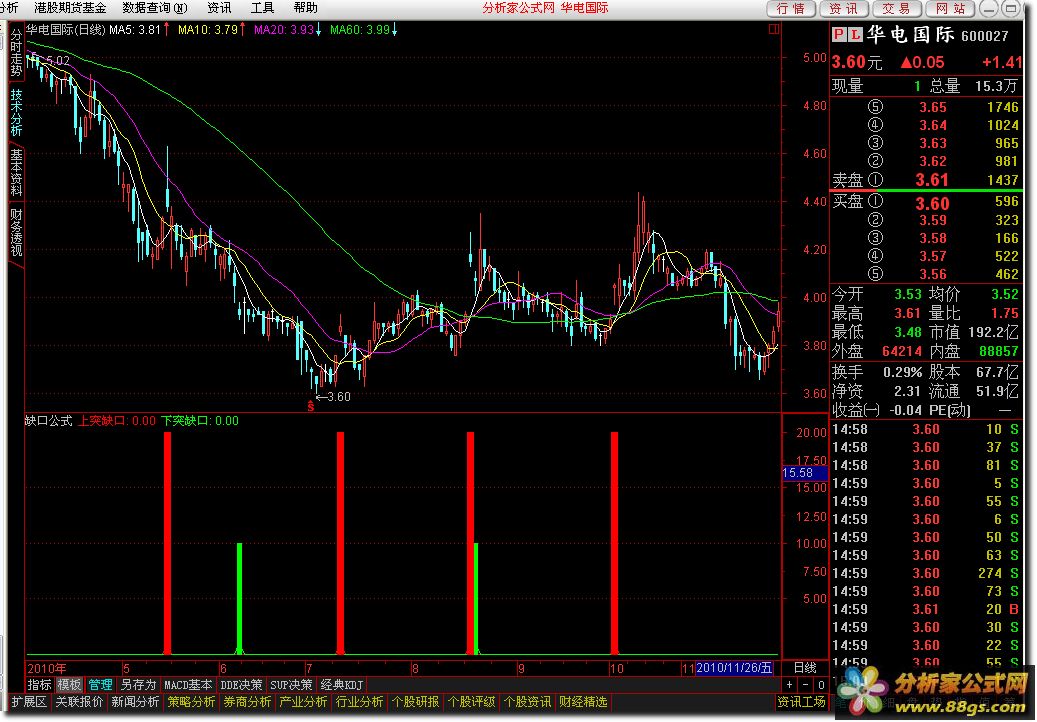1037x722 pixels.
Task: Click sell level 卖盘① price 3.61
Action: point(931,179)
